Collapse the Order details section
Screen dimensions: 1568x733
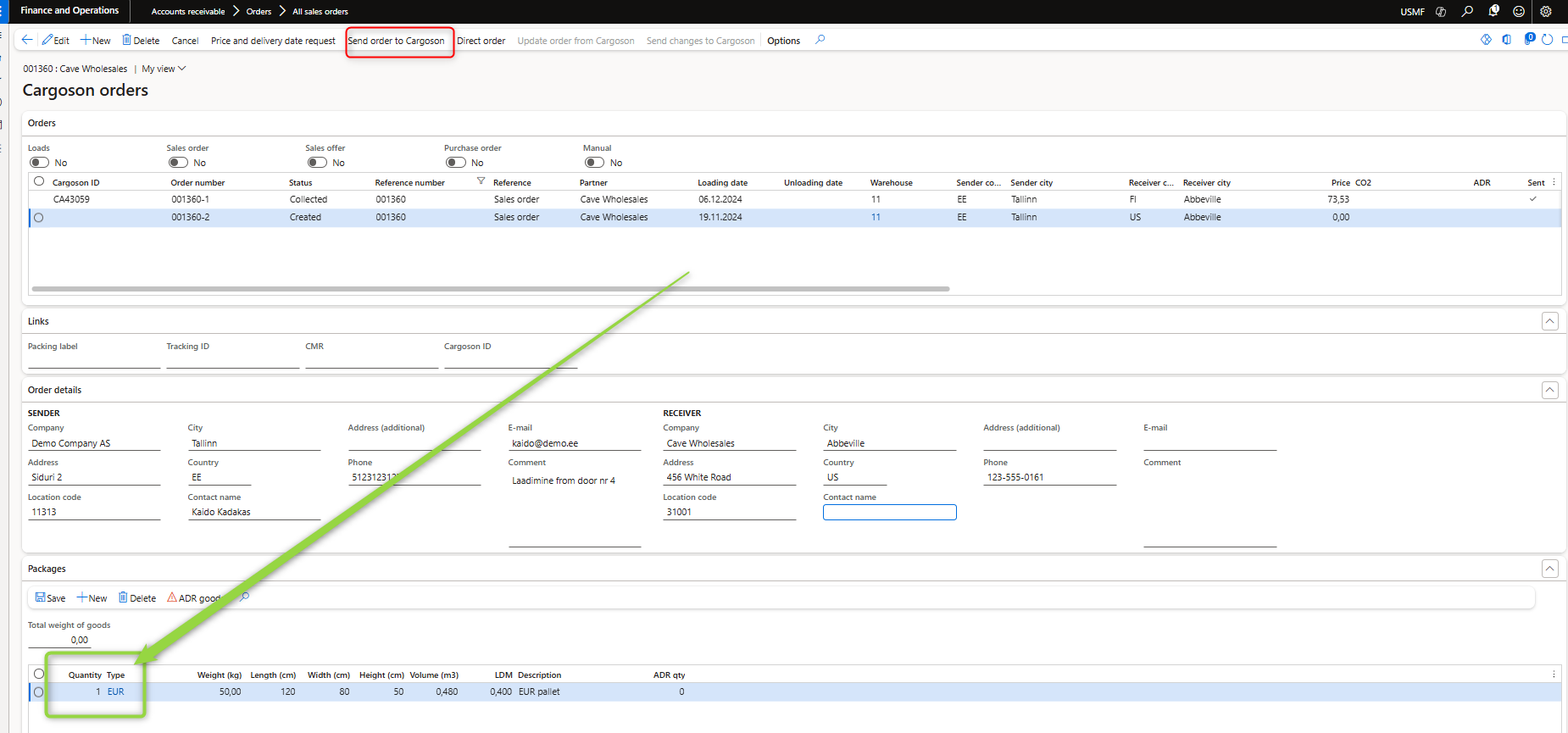pos(1549,390)
